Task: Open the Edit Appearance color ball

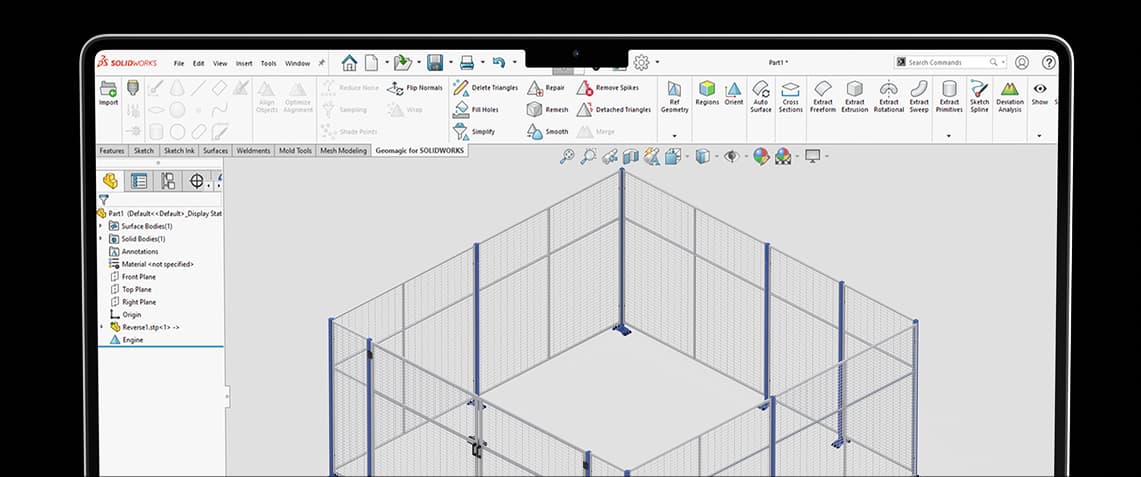Action: 760,156
